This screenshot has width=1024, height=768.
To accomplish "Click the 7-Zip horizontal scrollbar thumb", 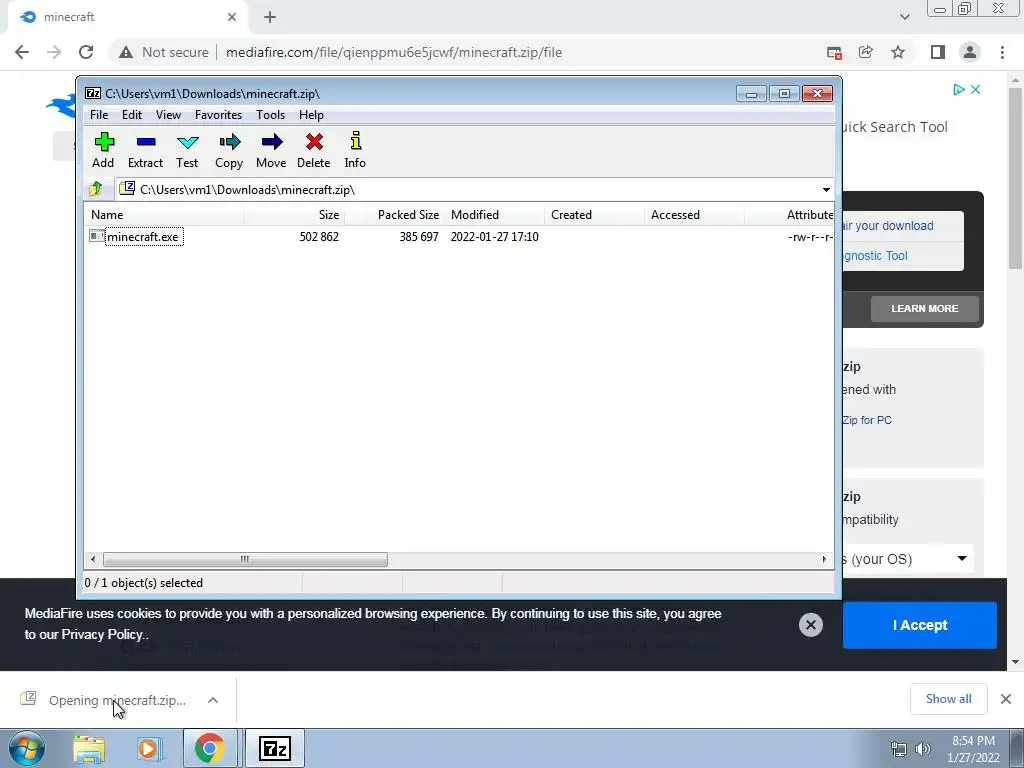I will [245, 560].
